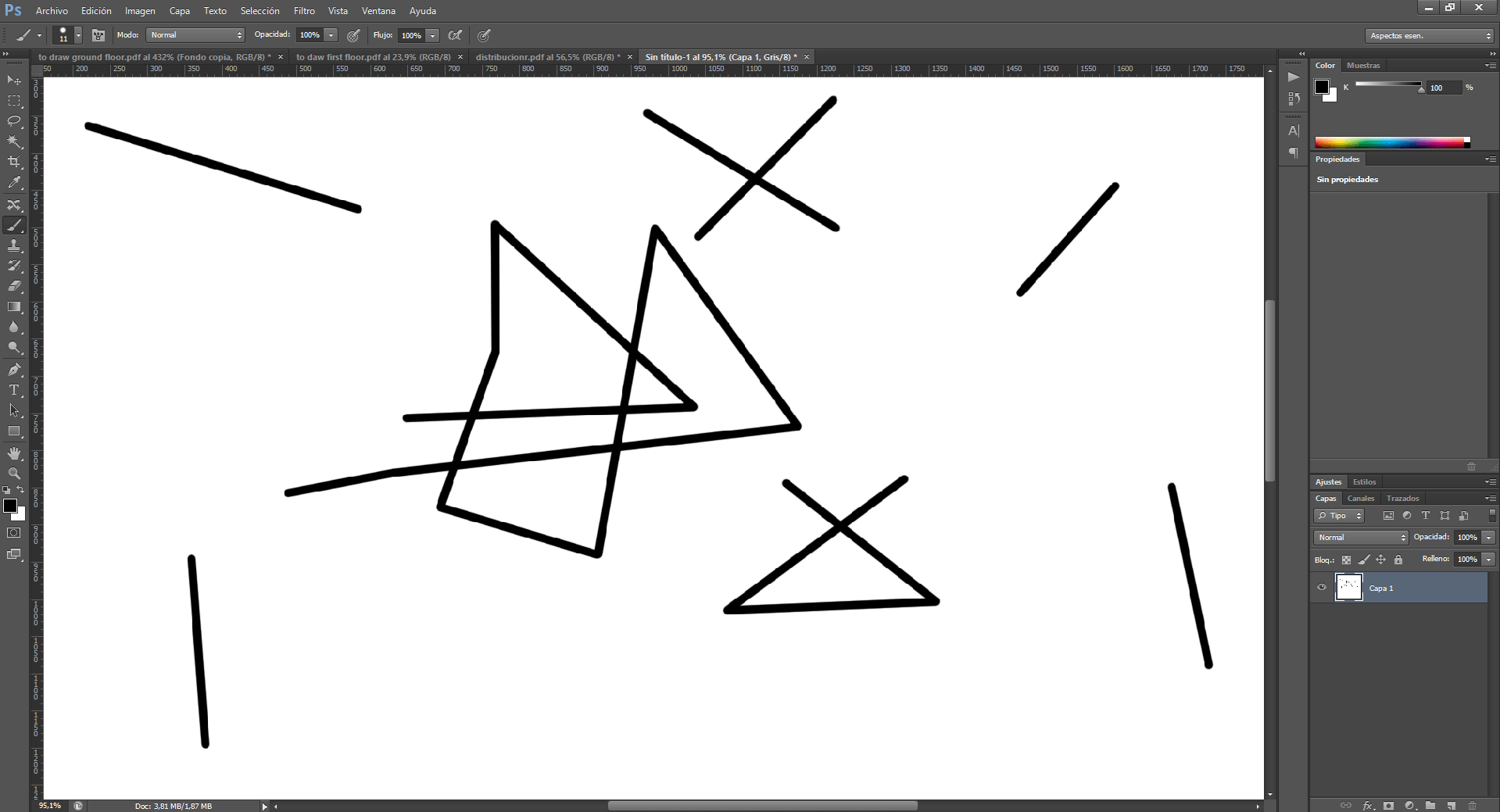Open the Aspectos esen. workspace dropdown
This screenshot has height=812, width=1500.
click(x=1430, y=36)
